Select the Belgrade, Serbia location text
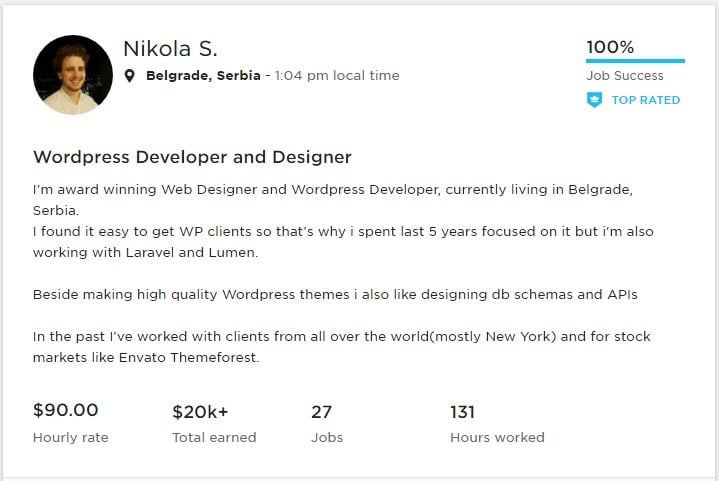 pos(203,76)
